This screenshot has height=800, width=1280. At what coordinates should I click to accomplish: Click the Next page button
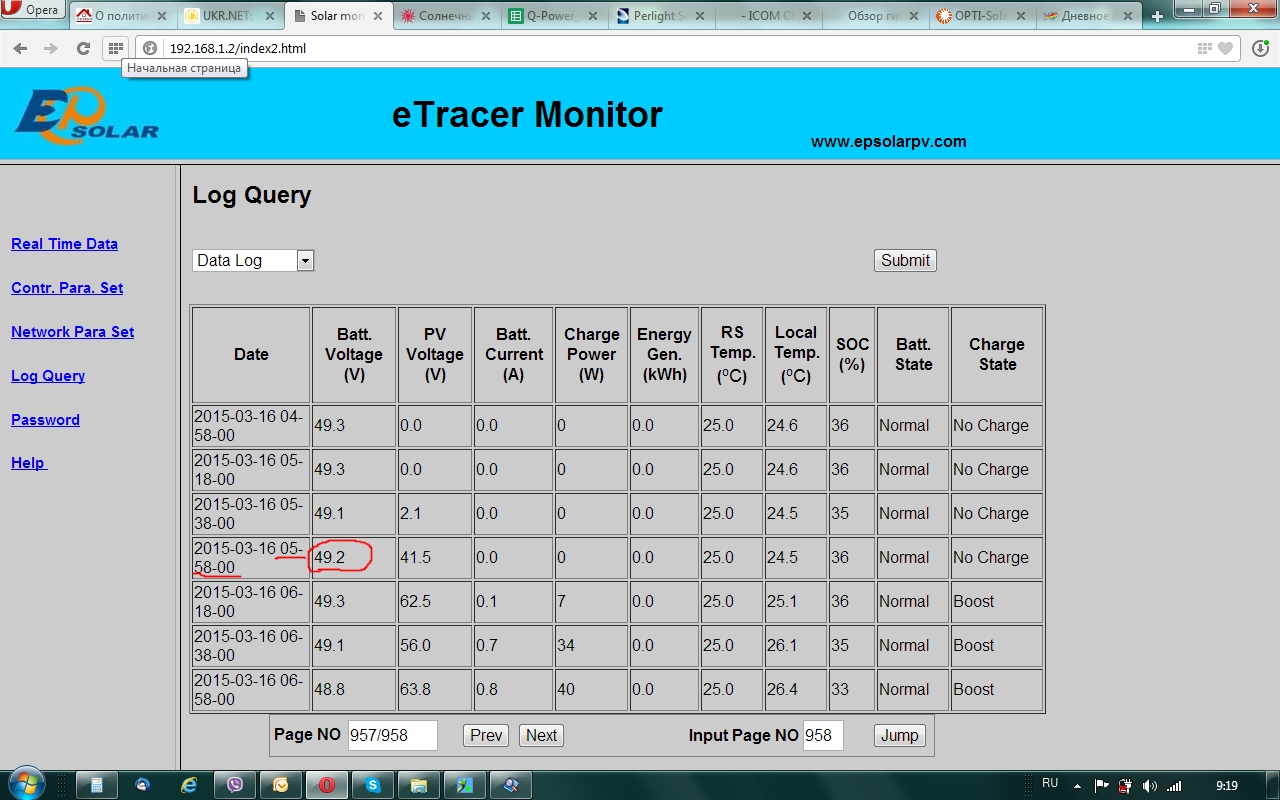tap(541, 735)
